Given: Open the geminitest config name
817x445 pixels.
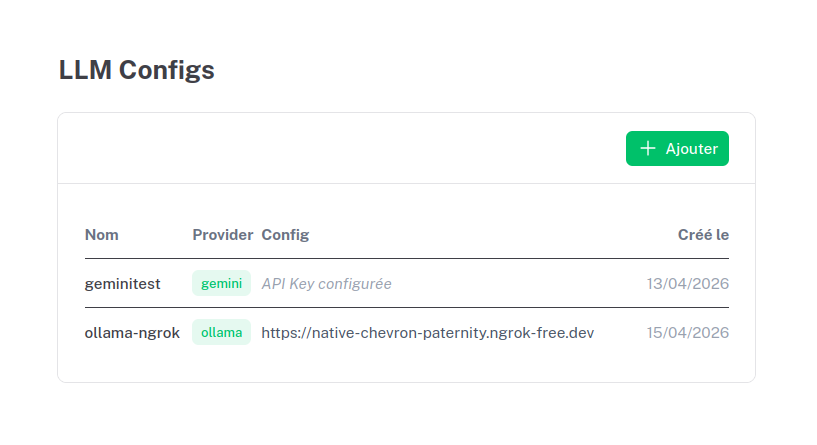Looking at the screenshot, I should tap(122, 283).
